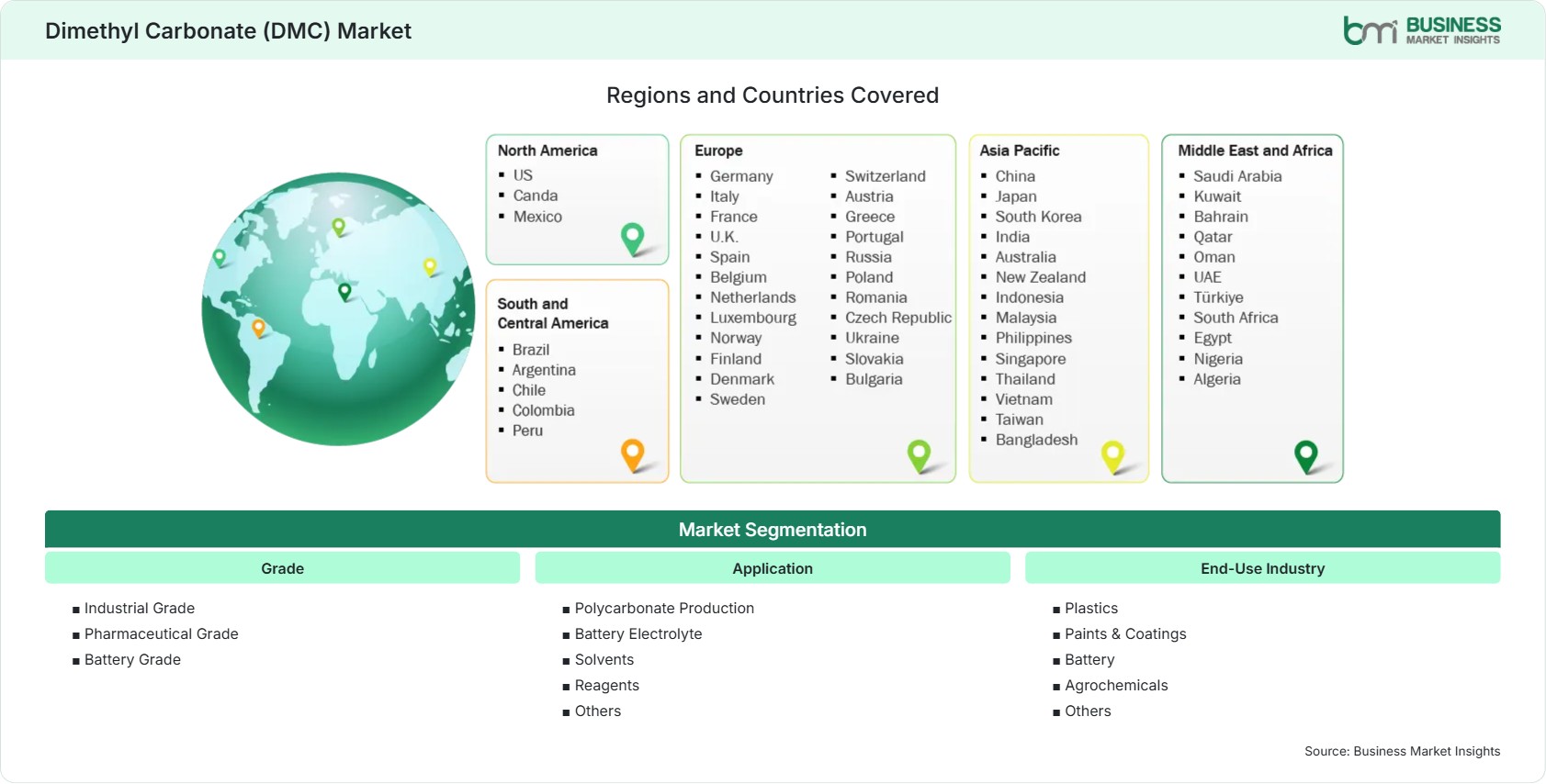Click the orange pin on the globe's South America

click(x=259, y=328)
